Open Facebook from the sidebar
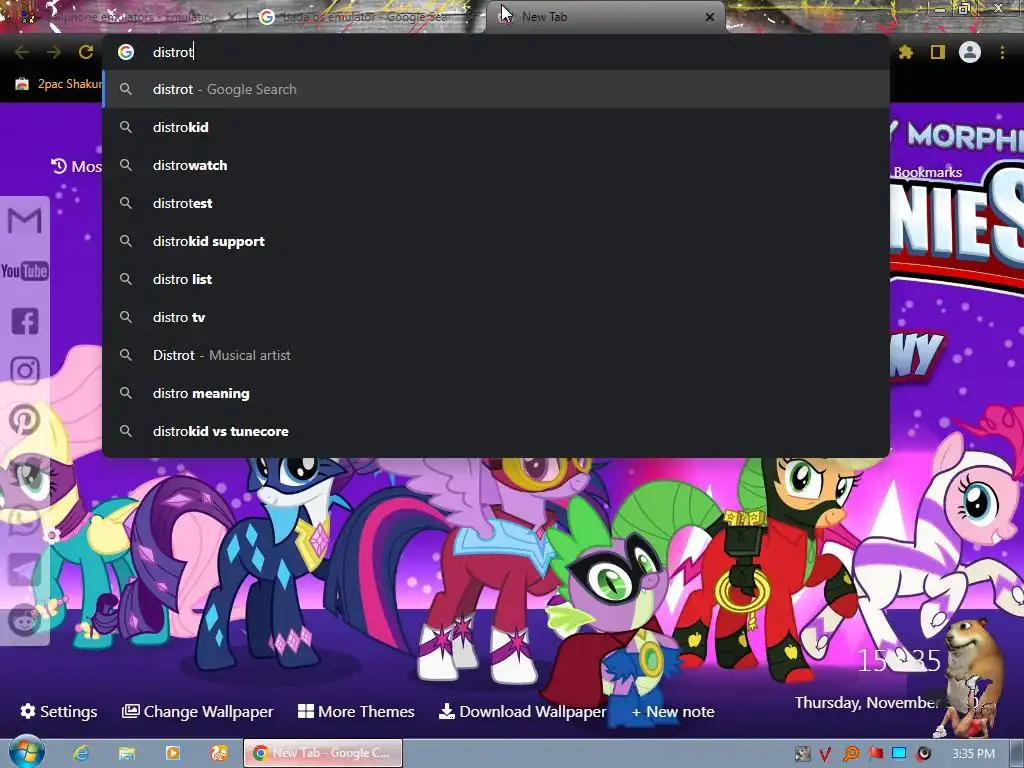The image size is (1024, 768). coord(25,321)
